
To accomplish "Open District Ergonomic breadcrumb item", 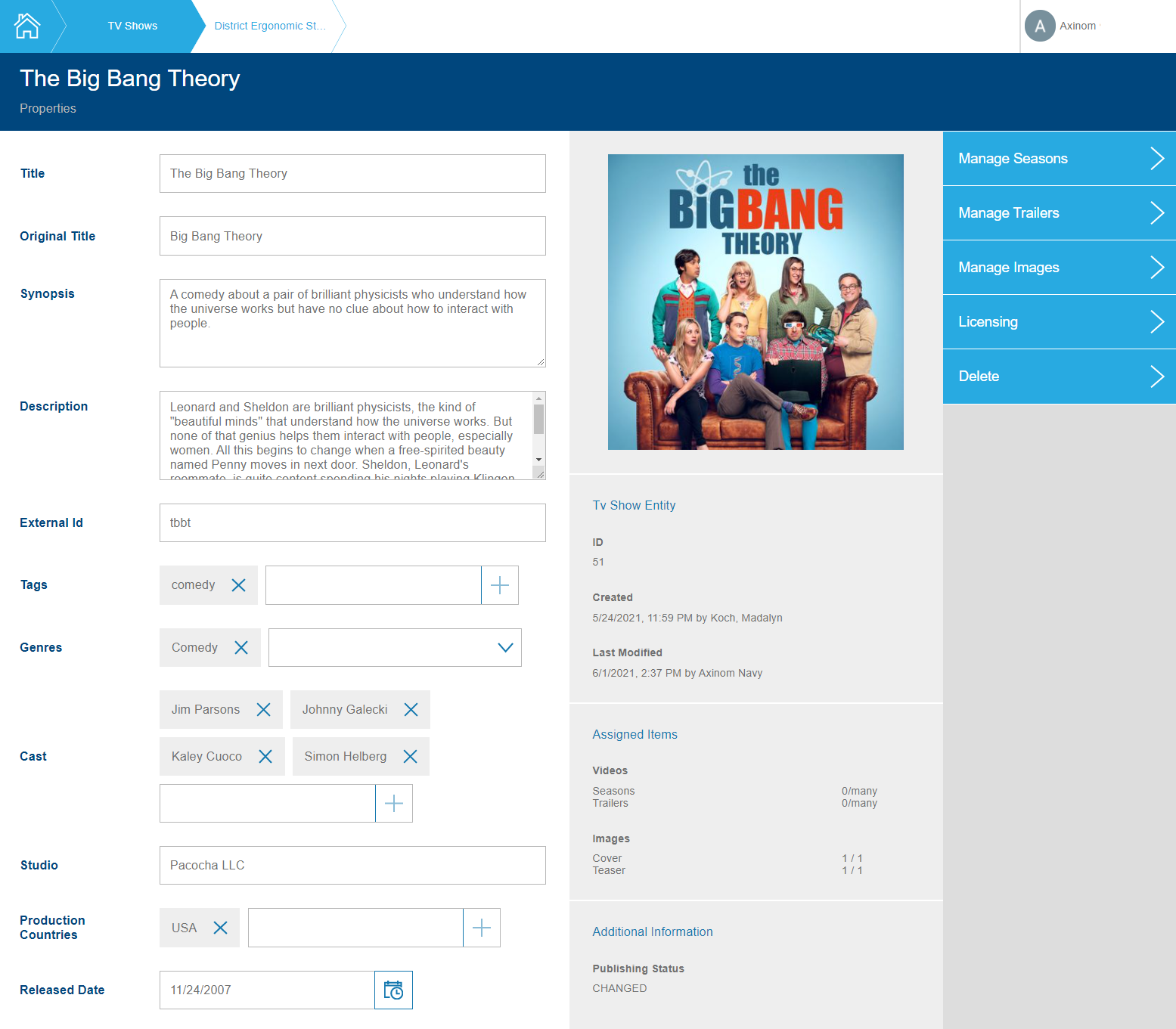I will click(x=270, y=26).
